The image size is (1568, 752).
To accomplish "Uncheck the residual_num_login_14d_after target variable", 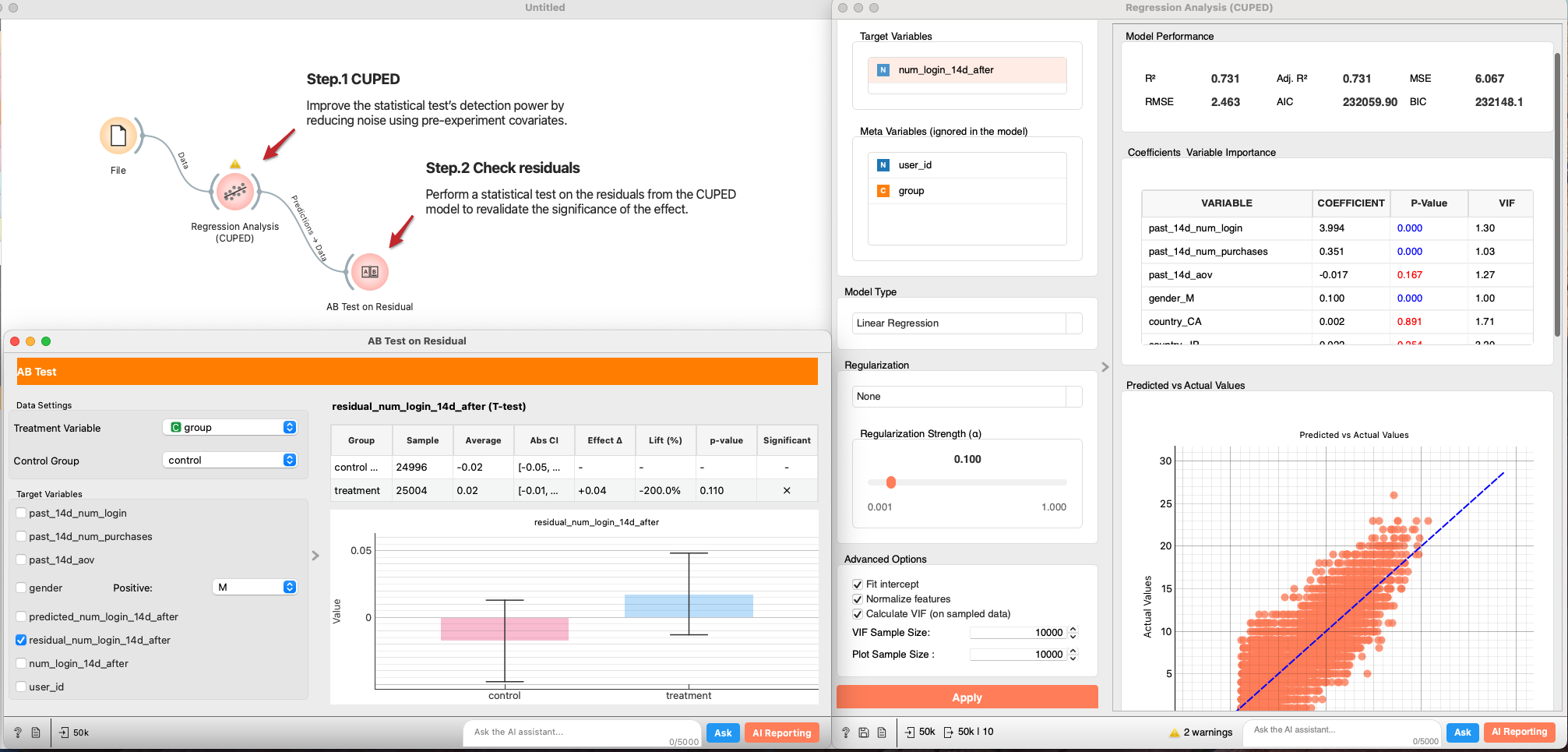I will (22, 640).
